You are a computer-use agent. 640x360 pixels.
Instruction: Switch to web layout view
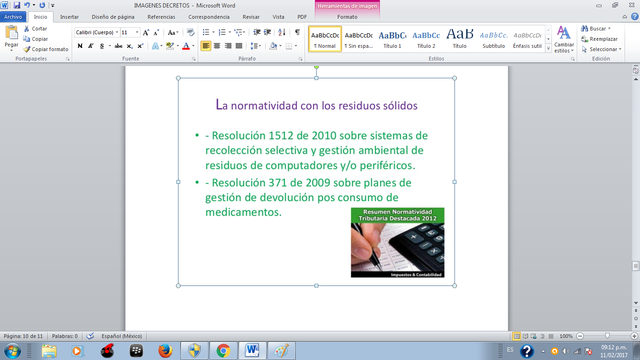point(533,336)
